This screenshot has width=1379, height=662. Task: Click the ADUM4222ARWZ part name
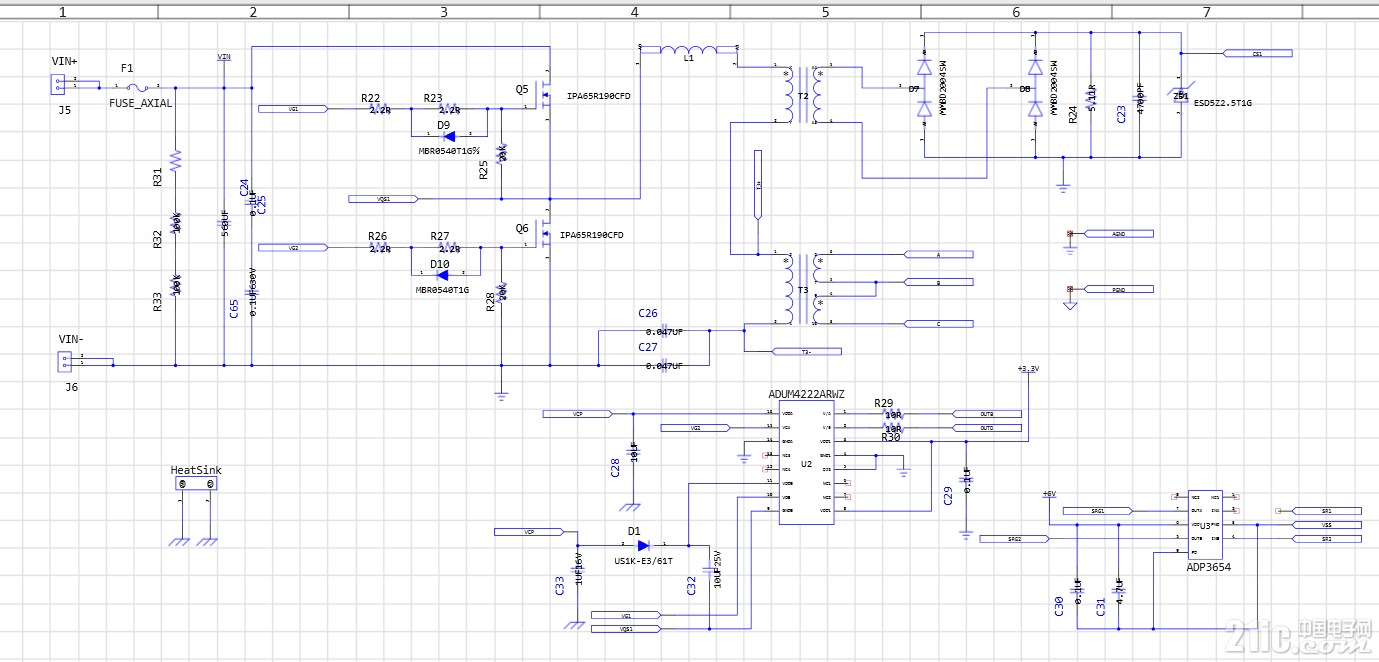coord(806,394)
